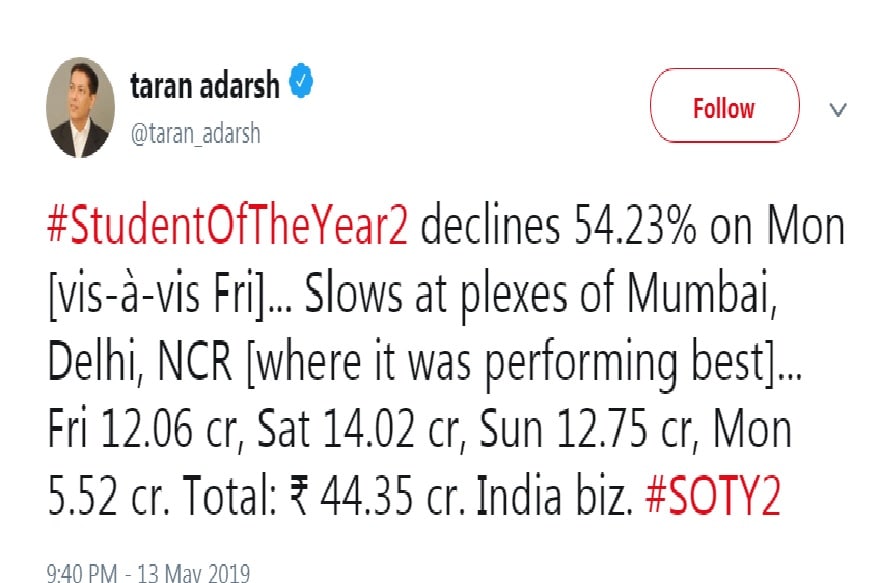The image size is (875, 583).
Task: Open the #SOTY2 hashtag link
Action: click(x=713, y=496)
